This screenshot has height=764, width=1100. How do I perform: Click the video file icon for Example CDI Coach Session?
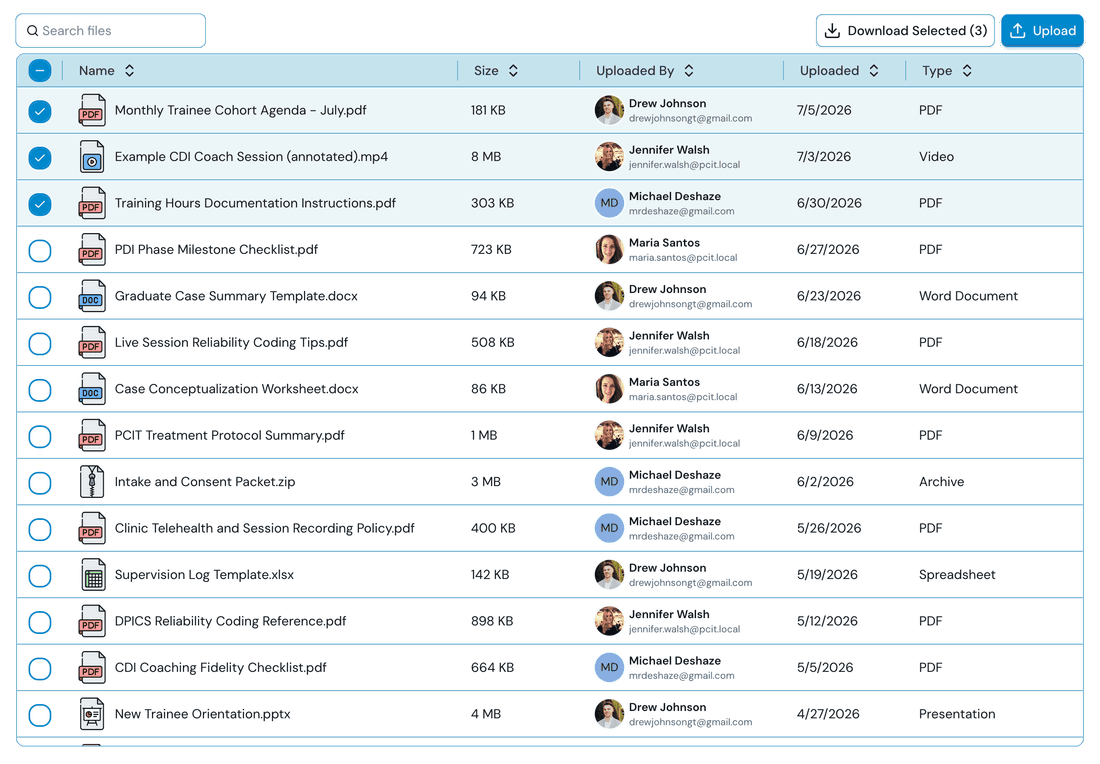tap(92, 156)
